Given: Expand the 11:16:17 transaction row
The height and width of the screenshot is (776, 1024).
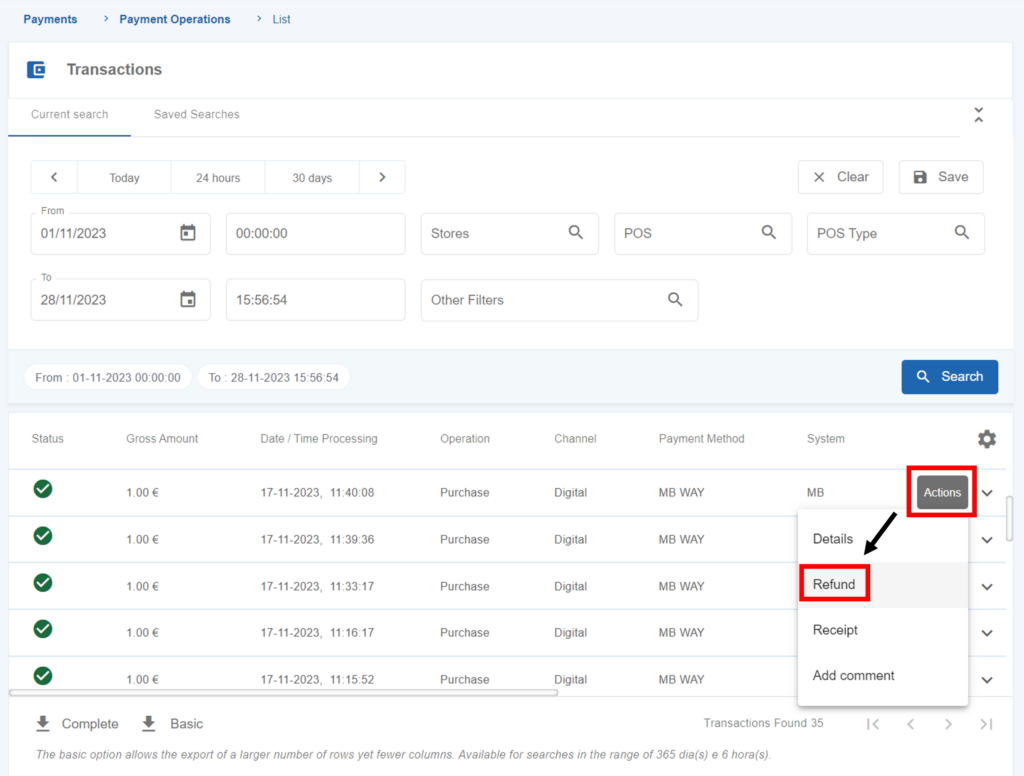Looking at the screenshot, I should pyautogui.click(x=987, y=633).
